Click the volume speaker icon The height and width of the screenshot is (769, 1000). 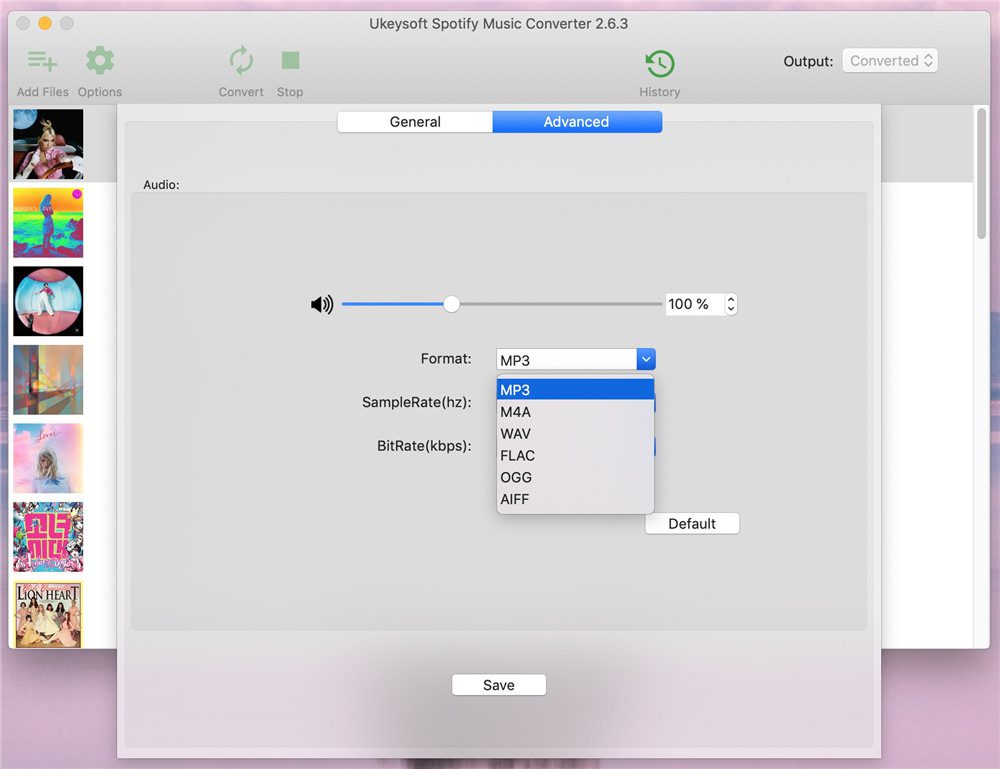[322, 305]
